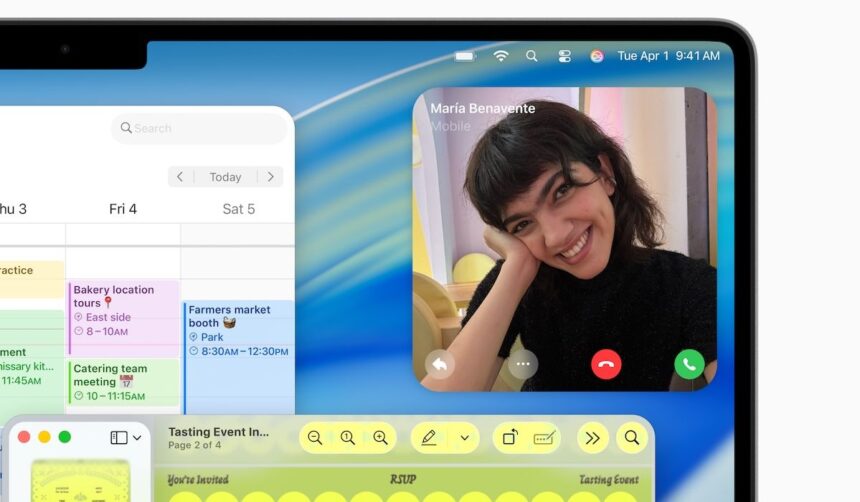Search the Preview document with magnifier

point(632,438)
